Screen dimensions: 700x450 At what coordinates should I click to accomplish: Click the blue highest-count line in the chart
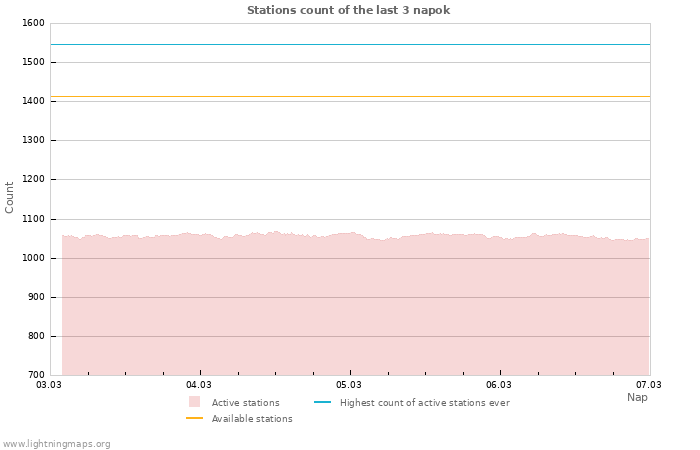click(350, 45)
